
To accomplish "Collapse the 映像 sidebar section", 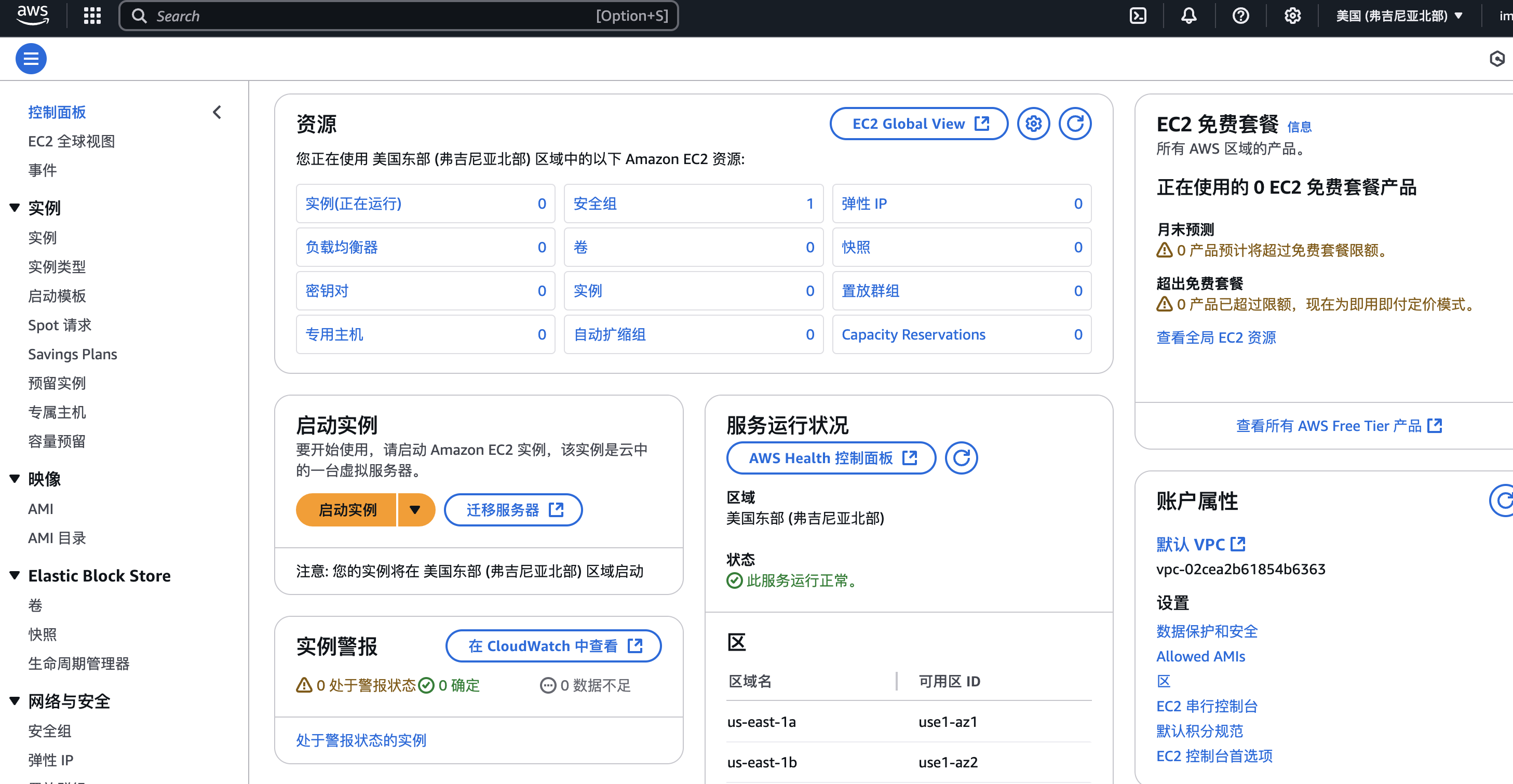I will point(15,479).
